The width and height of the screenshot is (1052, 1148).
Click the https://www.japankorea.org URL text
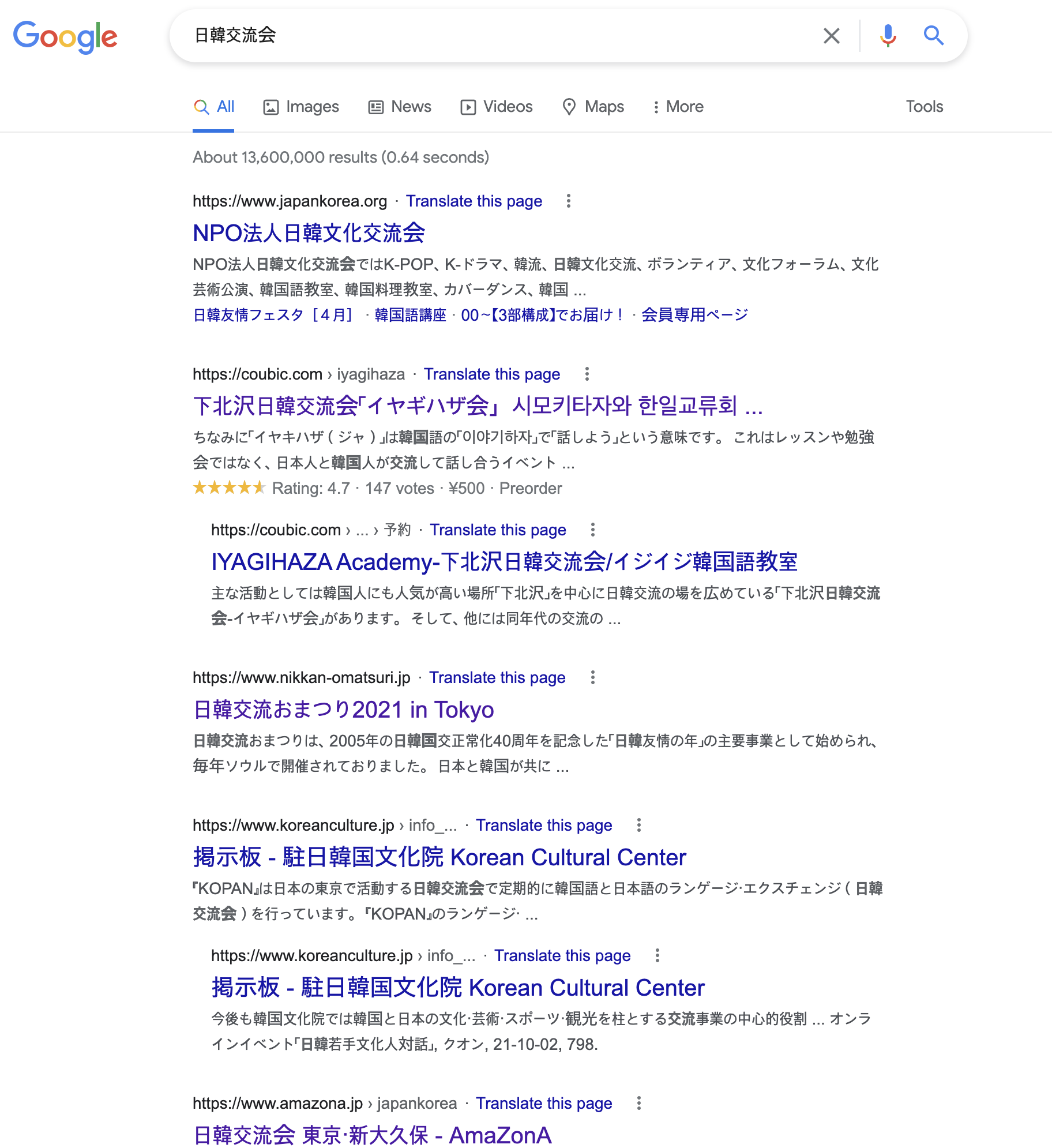[290, 201]
